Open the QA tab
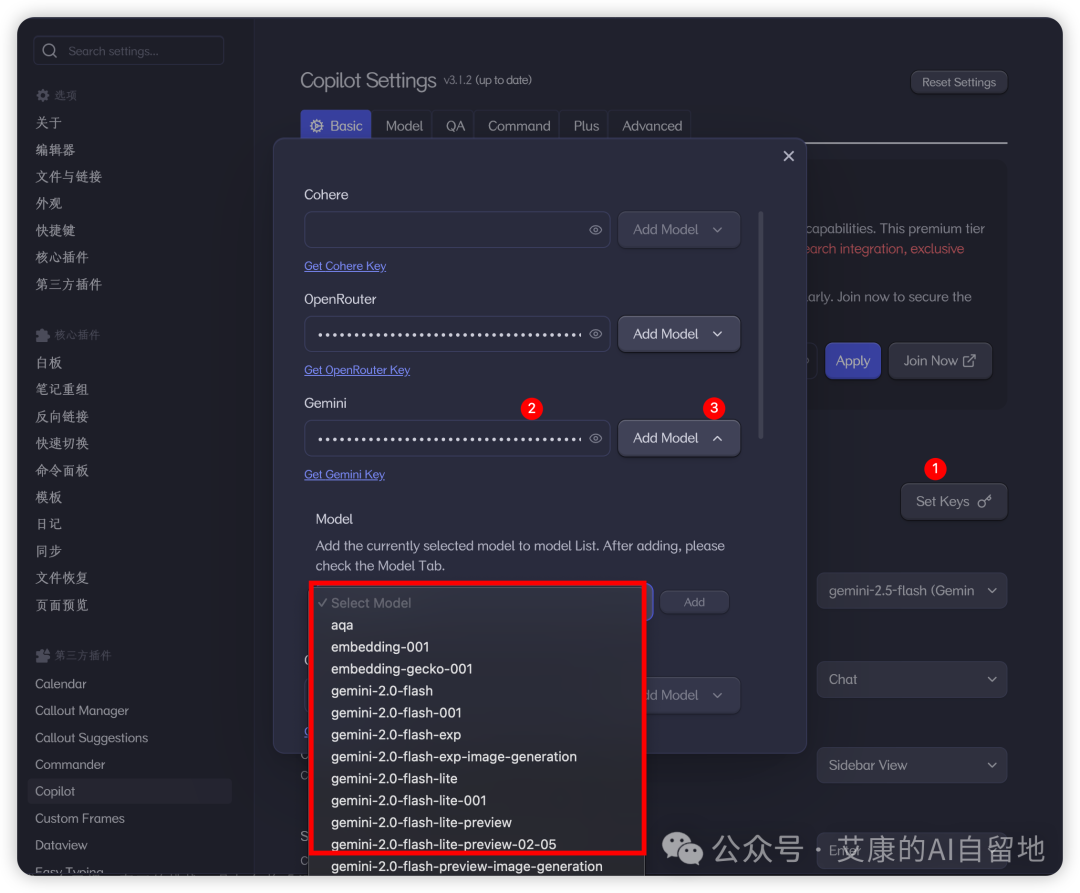This screenshot has height=893, width=1080. pos(455,126)
